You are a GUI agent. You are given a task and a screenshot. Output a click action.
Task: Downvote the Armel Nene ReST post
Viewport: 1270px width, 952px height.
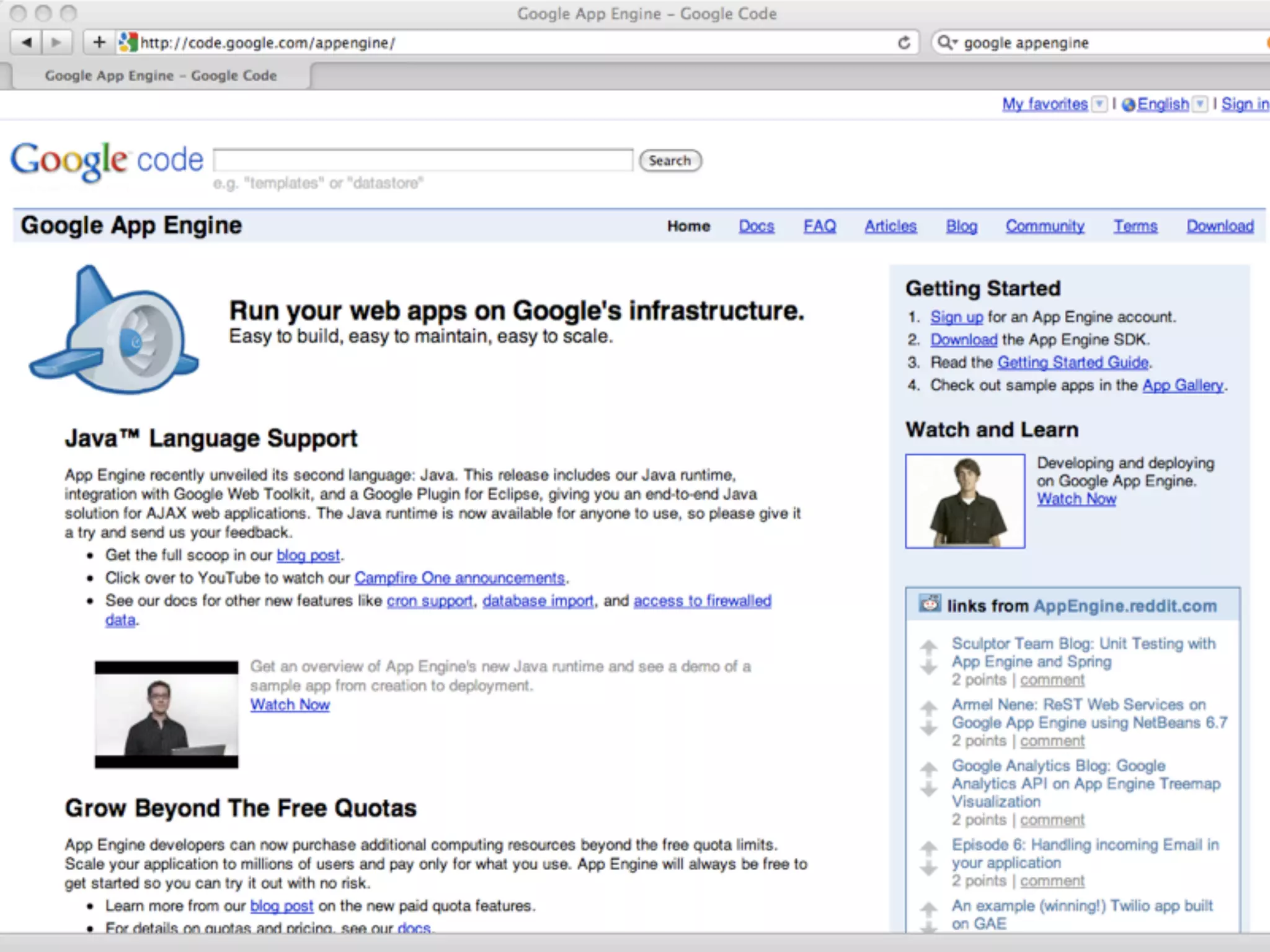click(928, 728)
